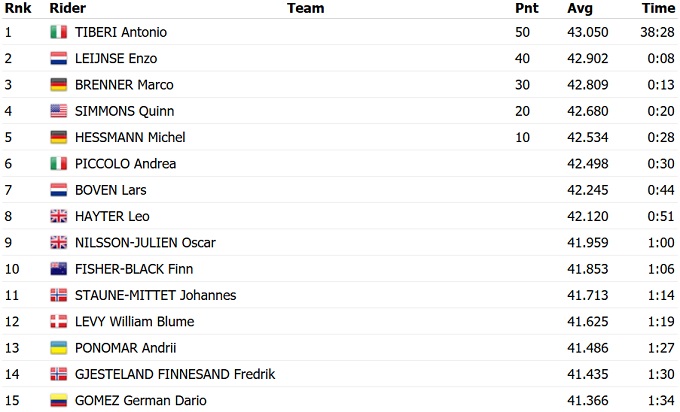Click the German flag beside BRENNER Marco

pos(58,85)
